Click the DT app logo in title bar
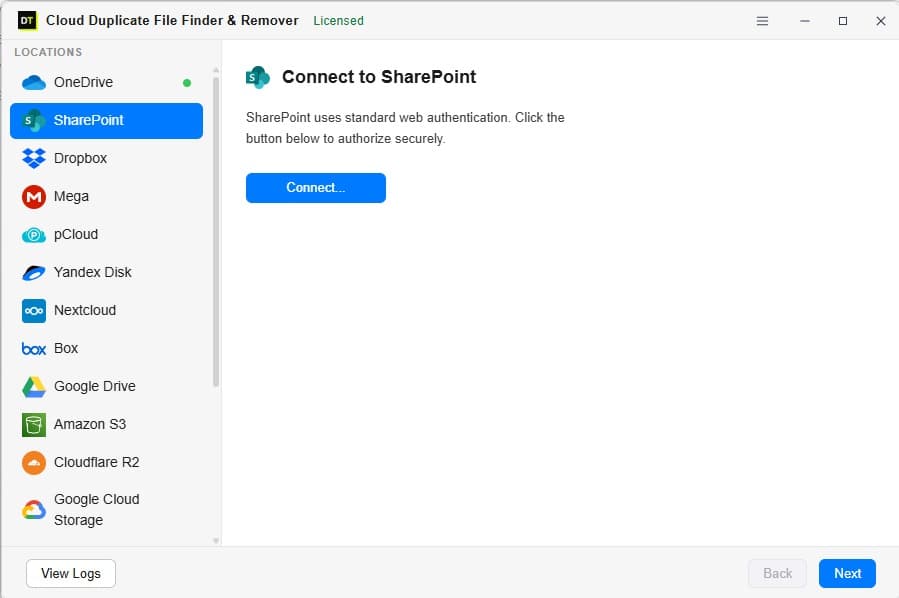 pyautogui.click(x=27, y=21)
